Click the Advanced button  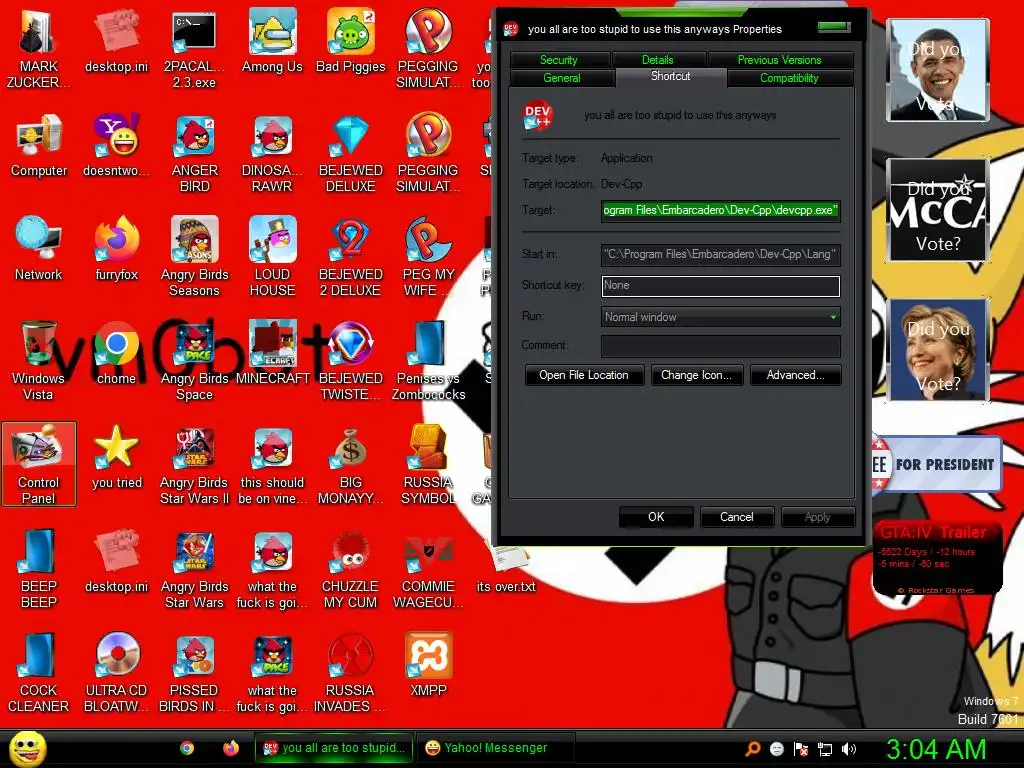tap(795, 375)
